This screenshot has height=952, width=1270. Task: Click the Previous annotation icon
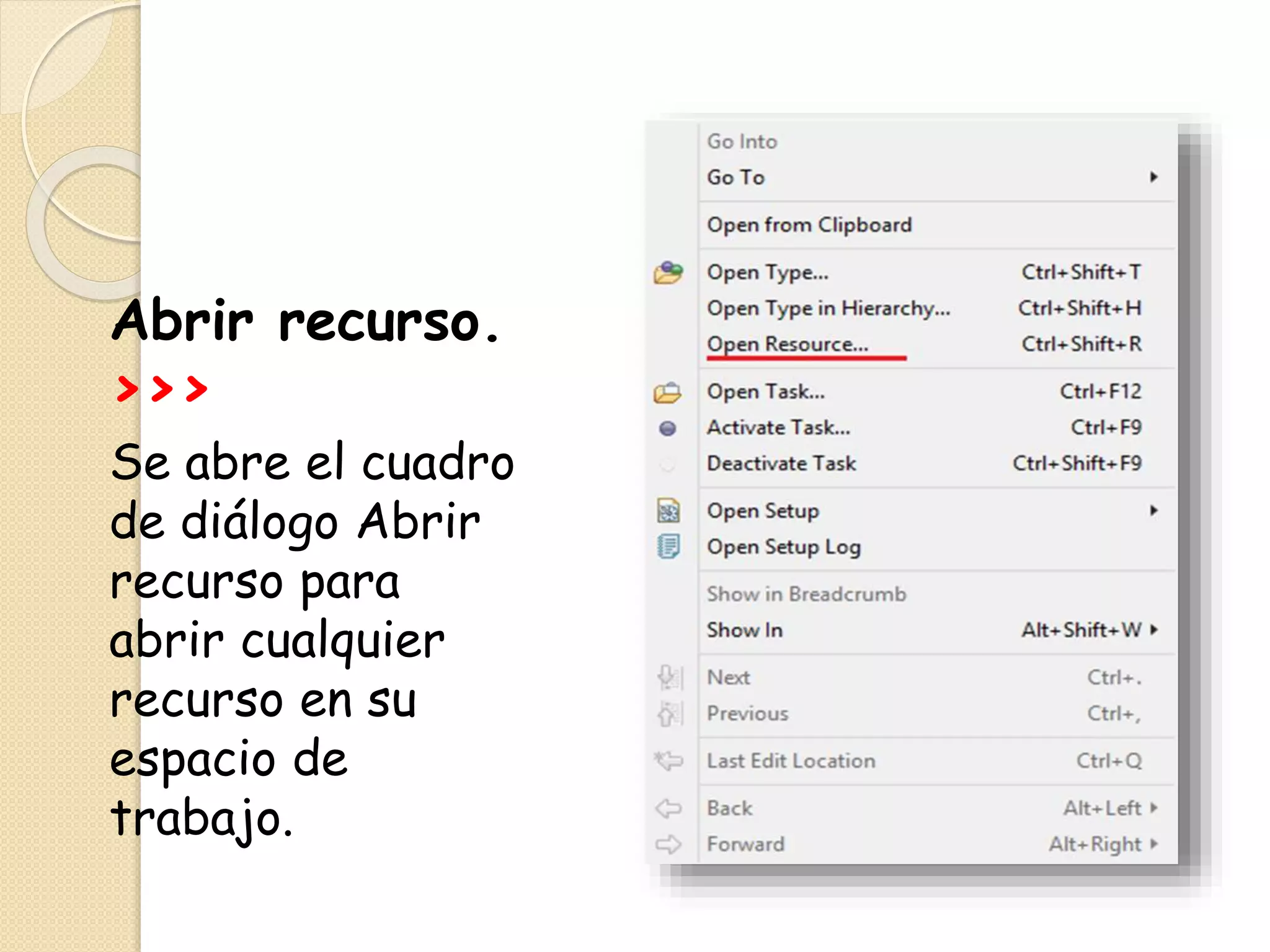tap(670, 713)
